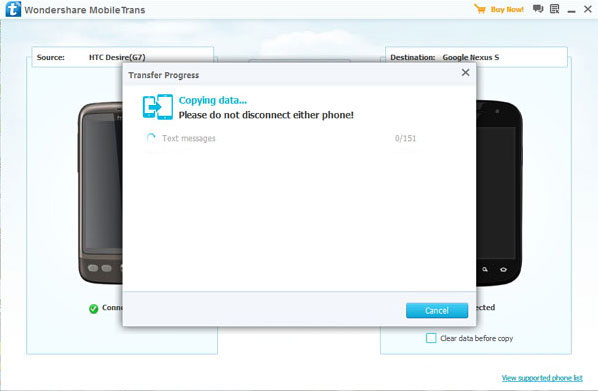Click the Google Nexus S phone image

tap(500, 193)
